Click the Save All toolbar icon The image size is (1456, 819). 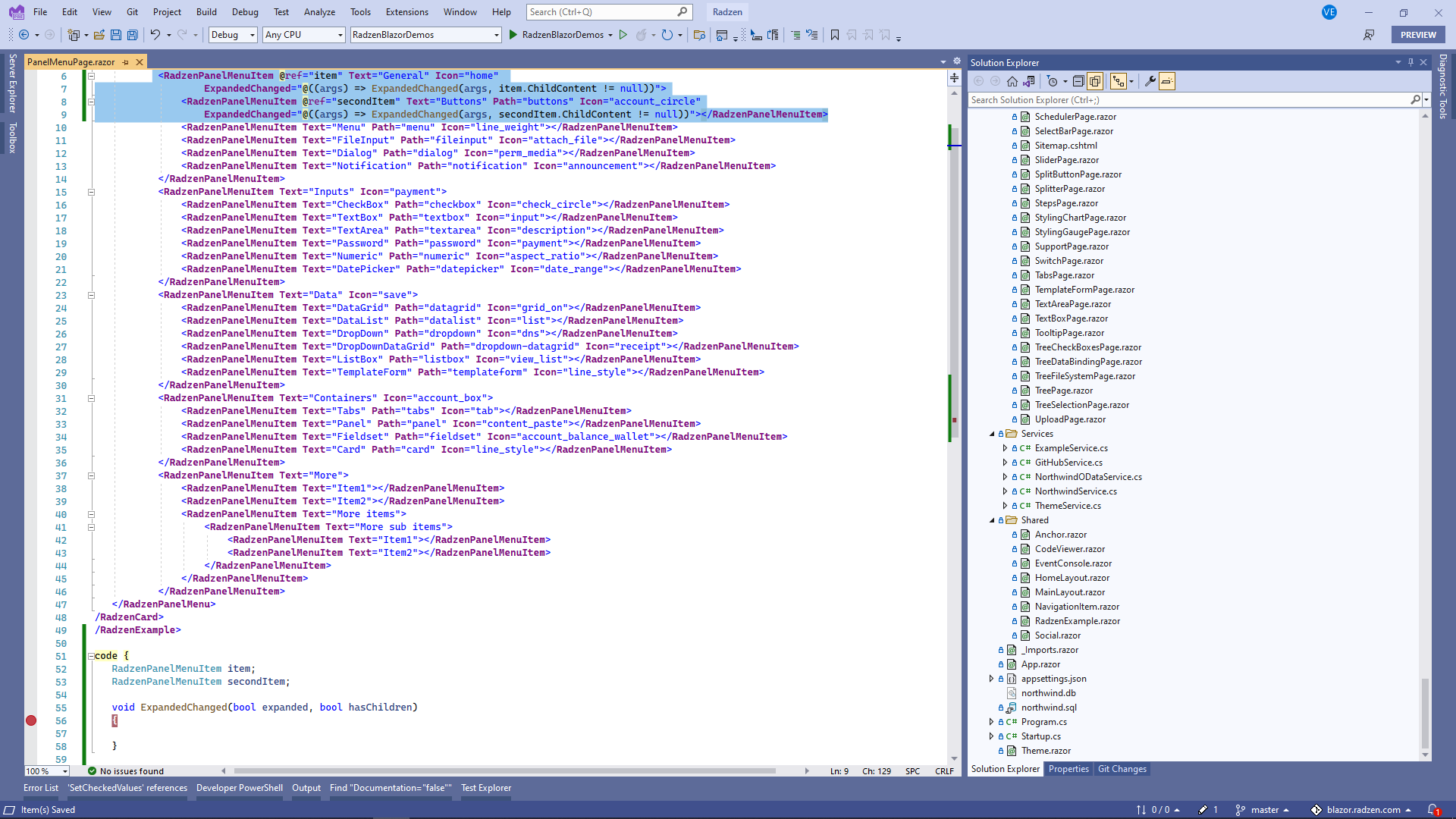[133, 35]
